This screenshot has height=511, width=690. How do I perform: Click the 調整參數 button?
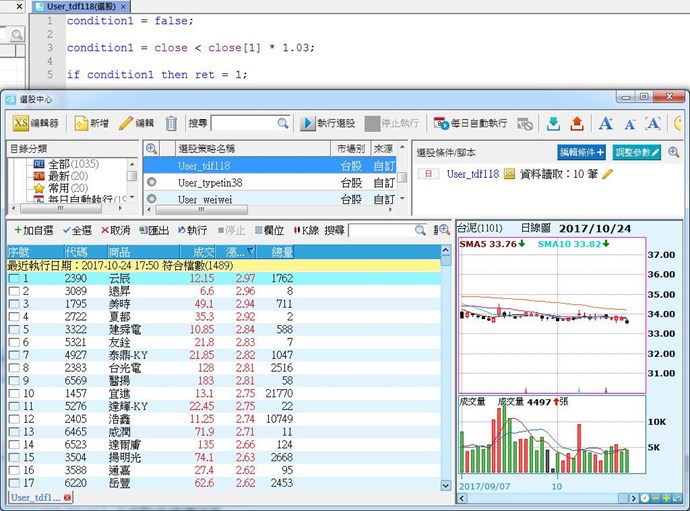[636, 152]
